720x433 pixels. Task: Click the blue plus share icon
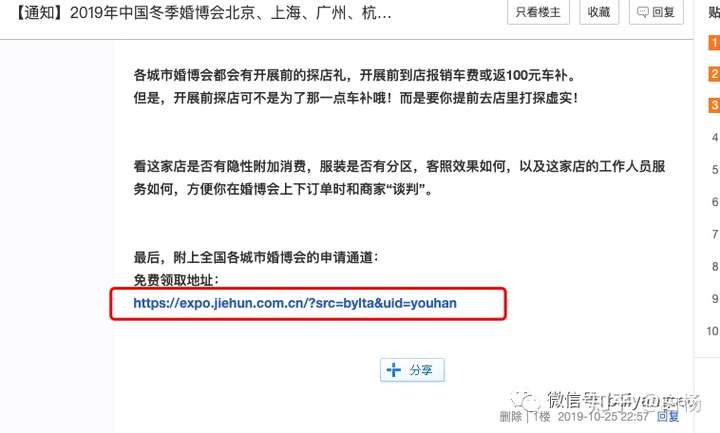[x=394, y=370]
